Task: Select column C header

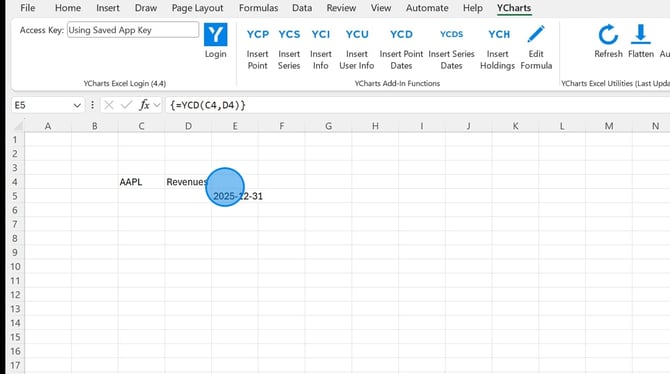Action: (x=141, y=126)
